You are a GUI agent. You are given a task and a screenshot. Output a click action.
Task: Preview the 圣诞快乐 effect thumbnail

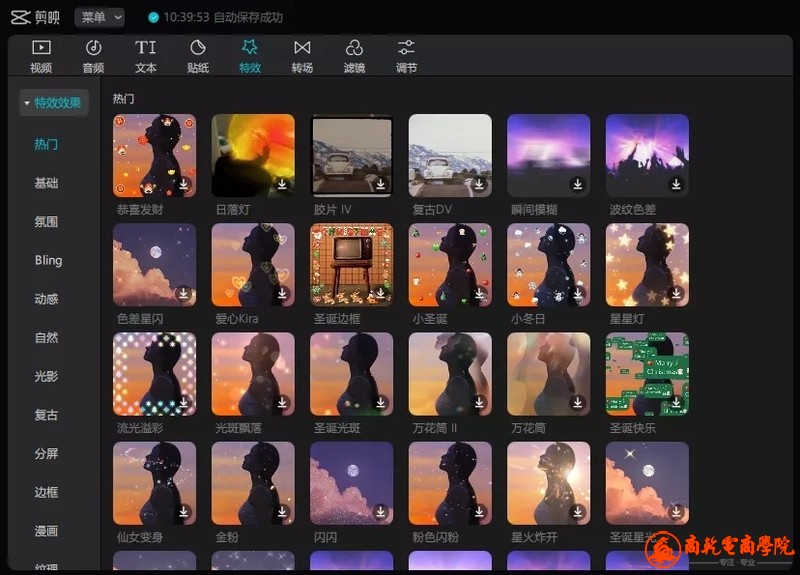[x=647, y=374]
